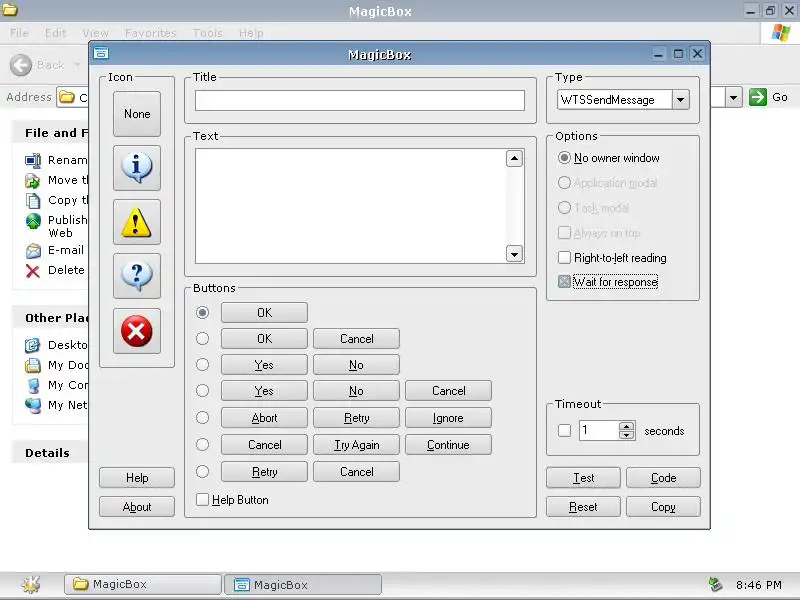The width and height of the screenshot is (800, 600).
Task: Switch to MagicBox folder taskbar button
Action: (143, 584)
